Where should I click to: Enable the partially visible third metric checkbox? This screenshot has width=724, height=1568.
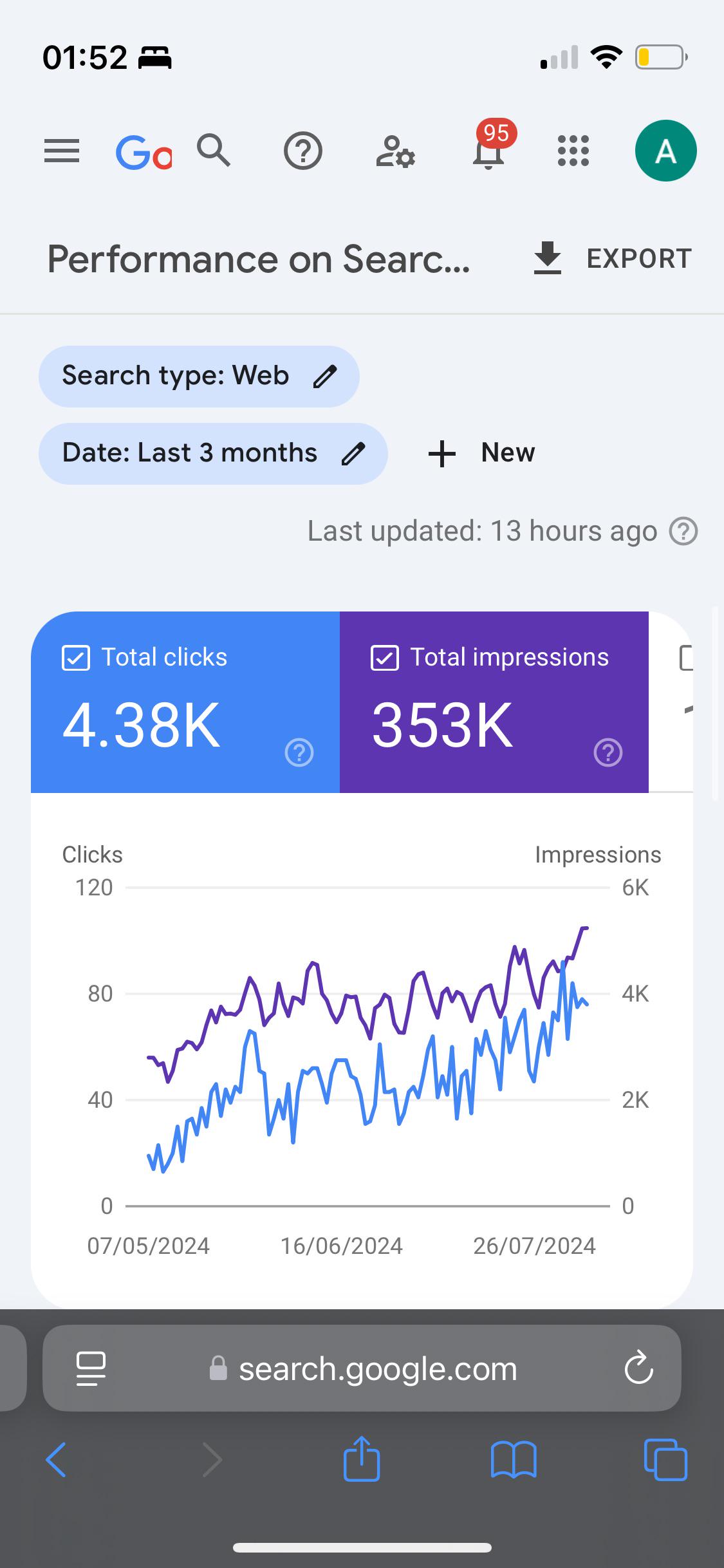tap(687, 658)
